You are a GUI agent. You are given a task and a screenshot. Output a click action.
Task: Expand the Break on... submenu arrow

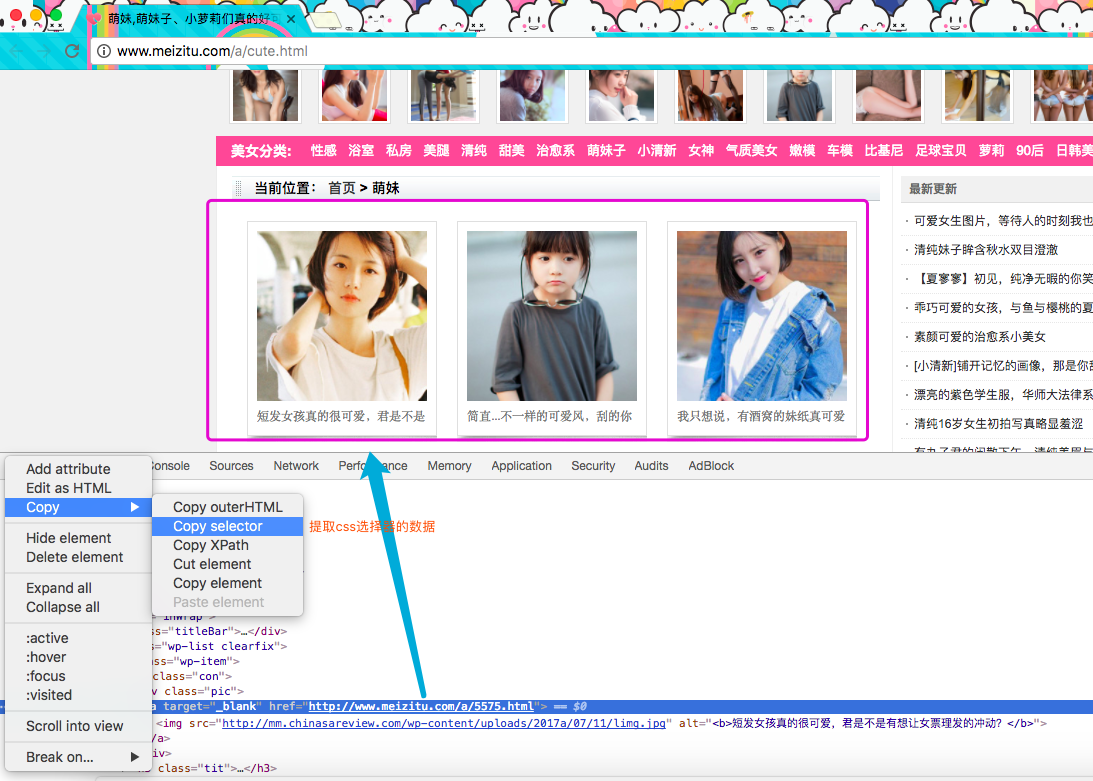pyautogui.click(x=135, y=757)
